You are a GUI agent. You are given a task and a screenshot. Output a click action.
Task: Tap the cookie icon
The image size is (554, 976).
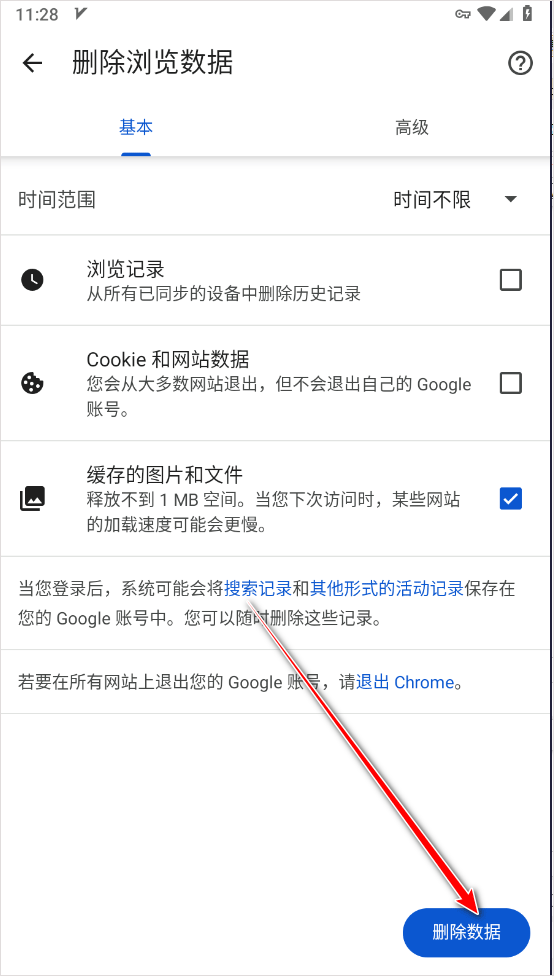pos(32,383)
